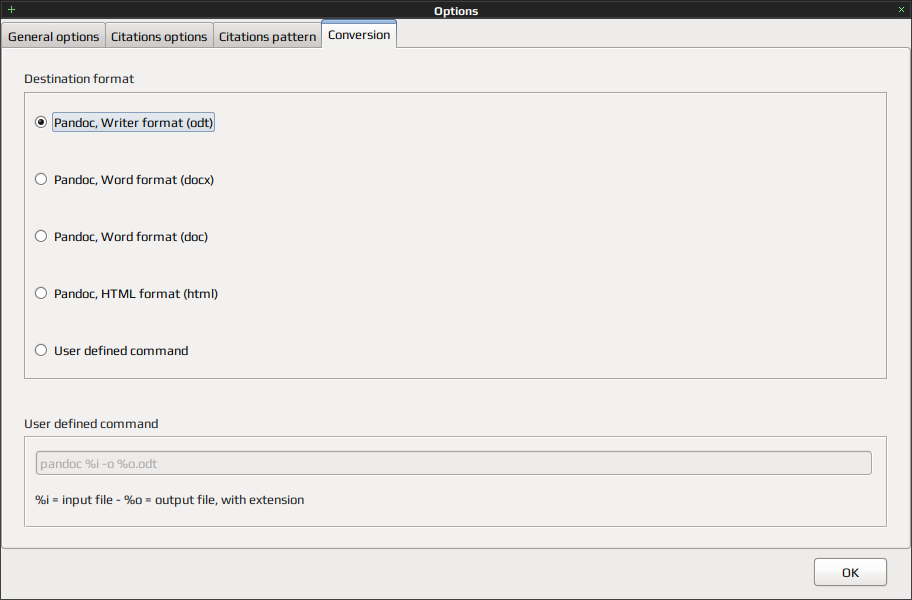
Task: Click the User defined command section heading
Action: click(x=91, y=423)
